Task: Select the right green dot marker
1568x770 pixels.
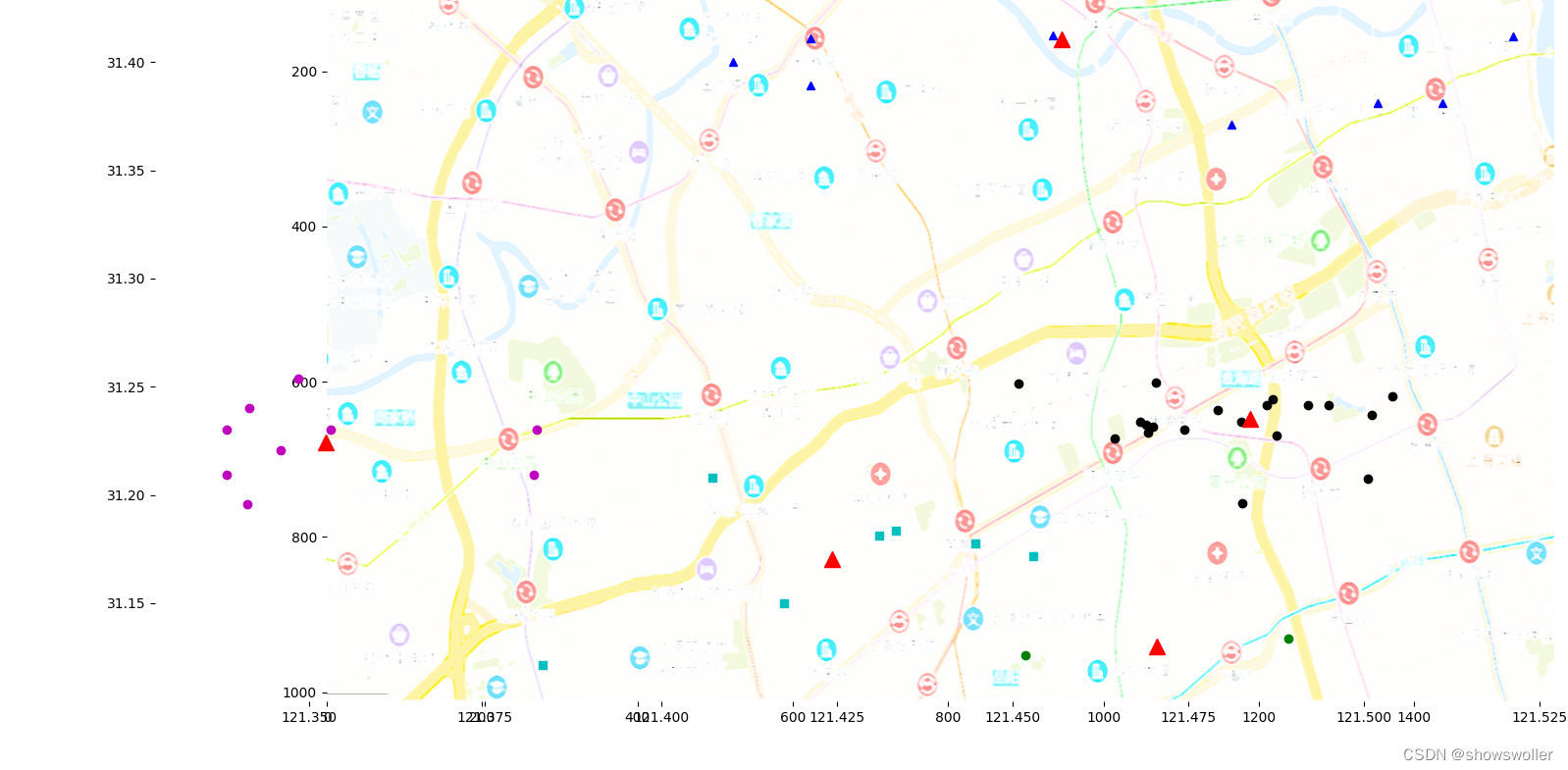Action: click(x=1288, y=639)
